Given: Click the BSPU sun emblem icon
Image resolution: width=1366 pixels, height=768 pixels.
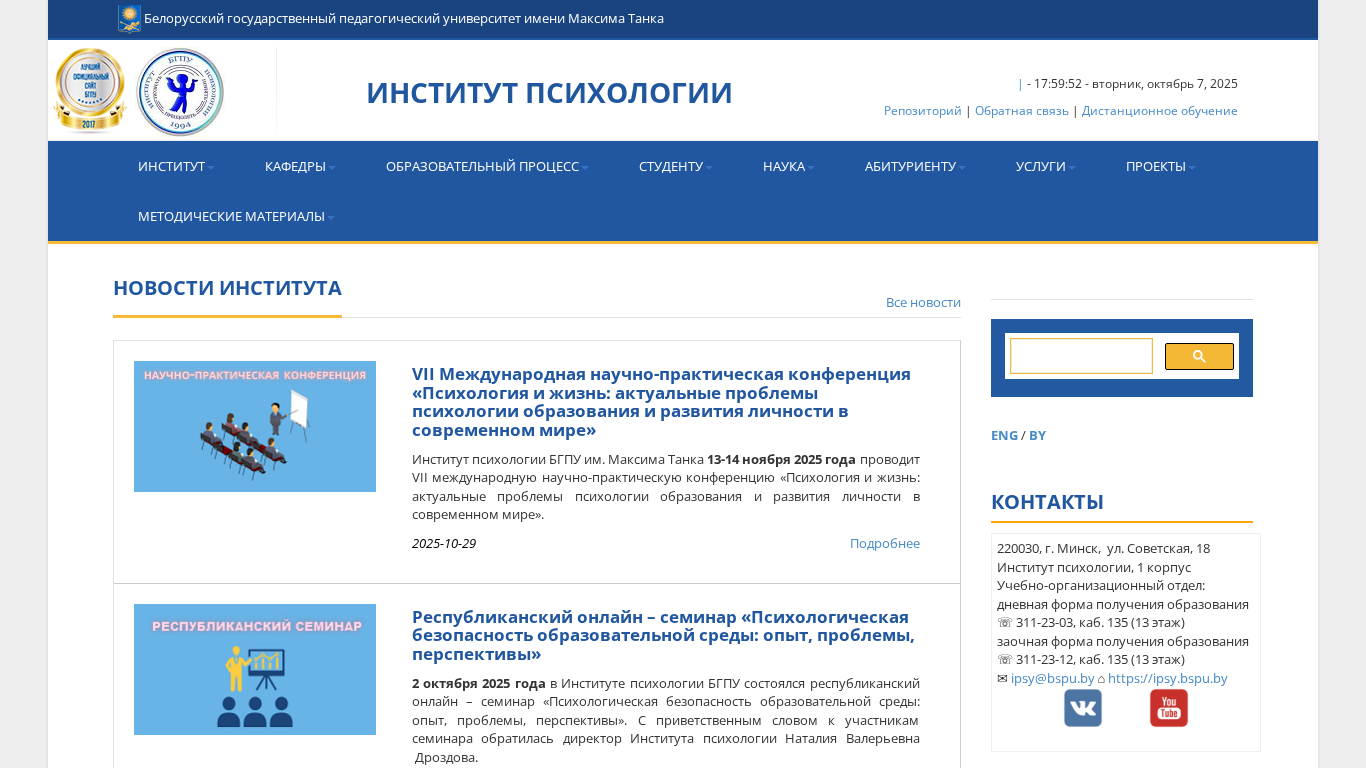Looking at the screenshot, I should (x=129, y=18).
